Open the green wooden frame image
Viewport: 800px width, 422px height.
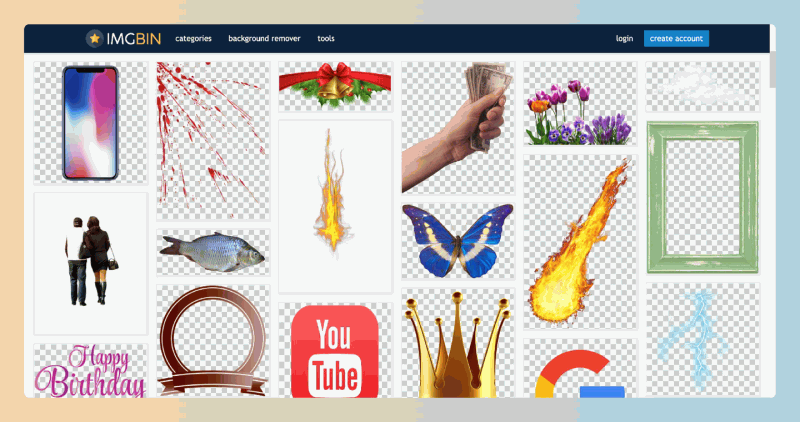tap(703, 197)
